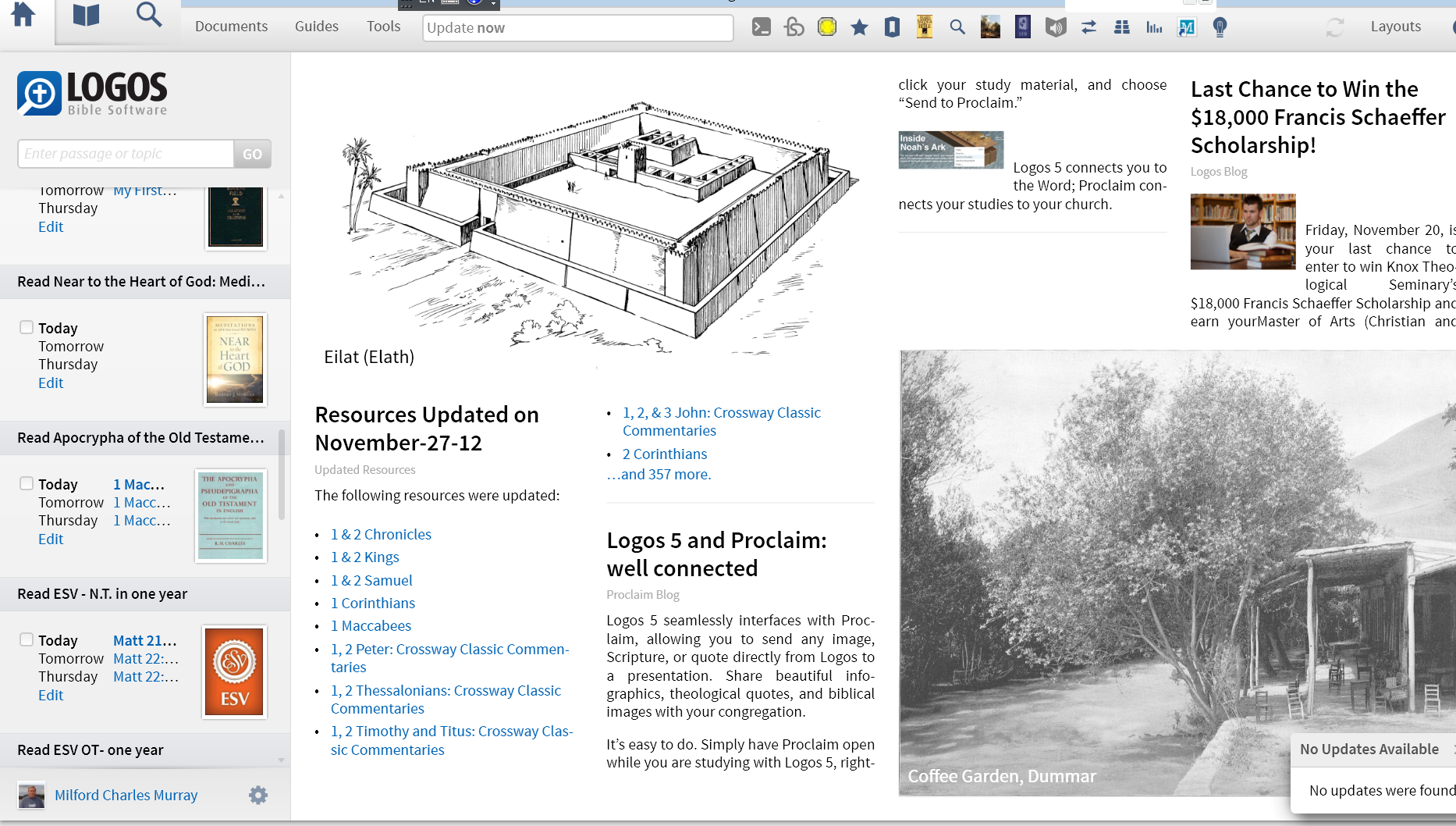Open the 1 Maccabees resource link
This screenshot has height=826, width=1456.
(x=371, y=625)
